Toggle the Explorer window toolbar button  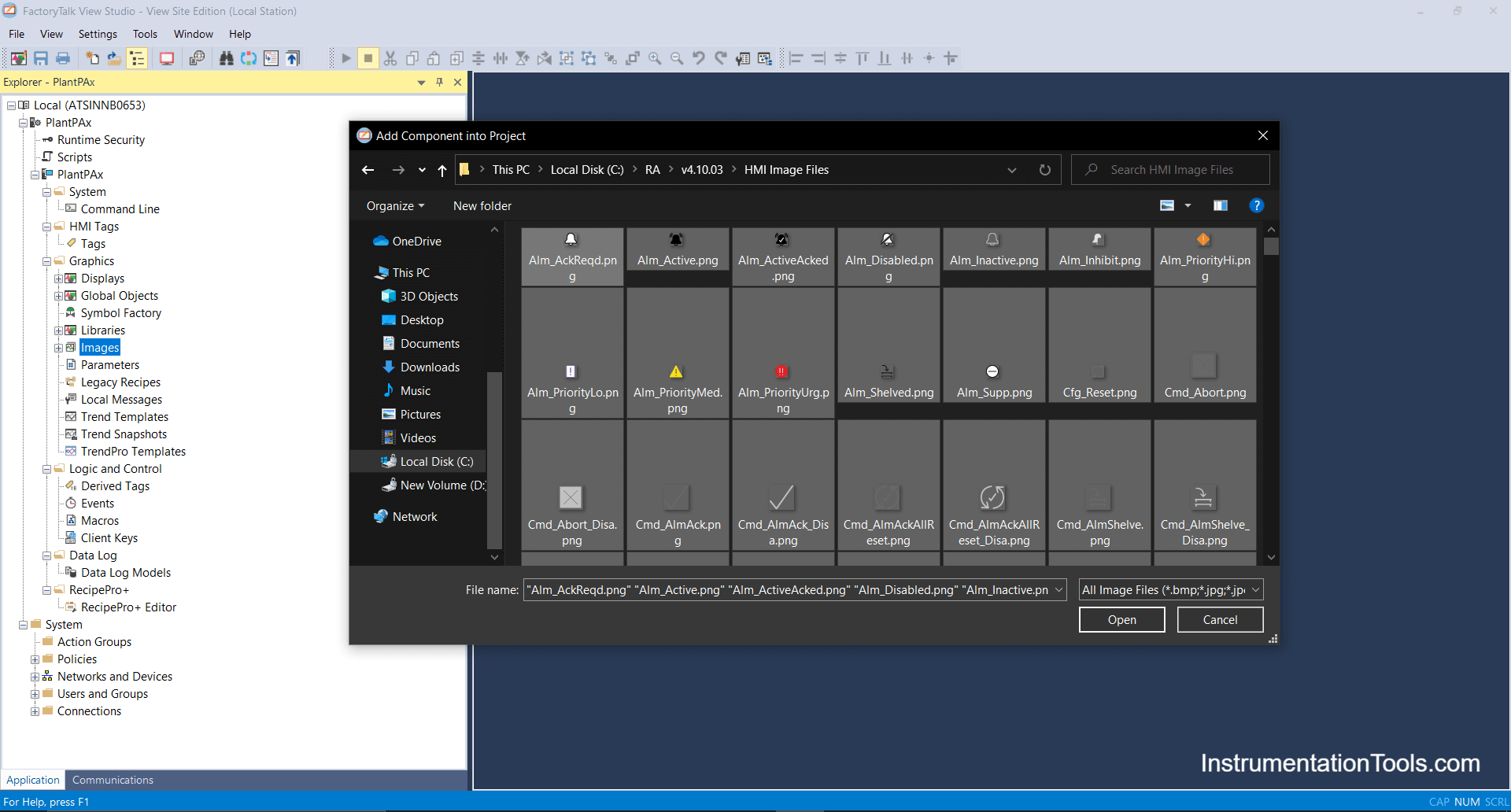click(137, 58)
